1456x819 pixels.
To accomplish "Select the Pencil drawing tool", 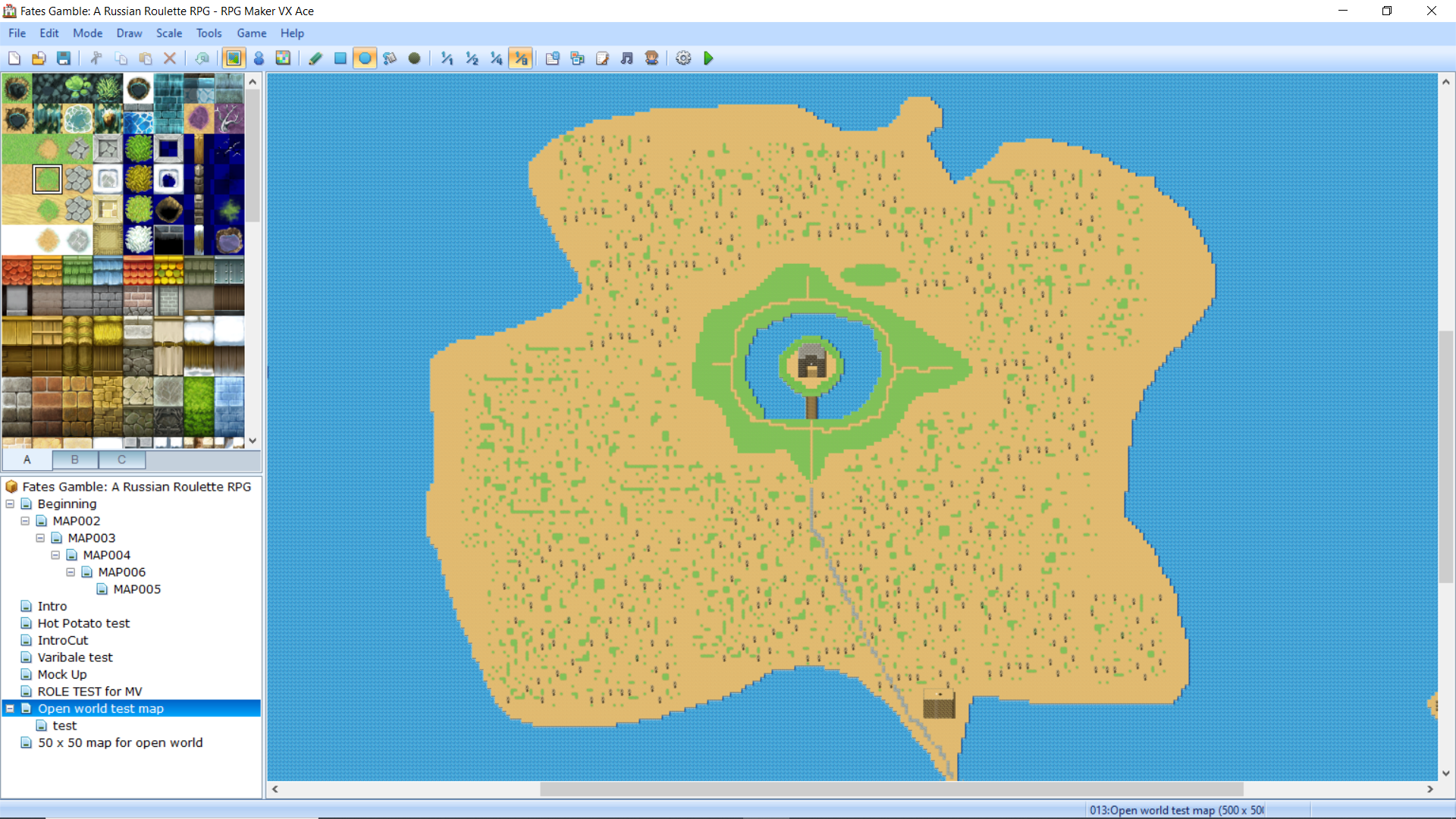I will (x=315, y=58).
